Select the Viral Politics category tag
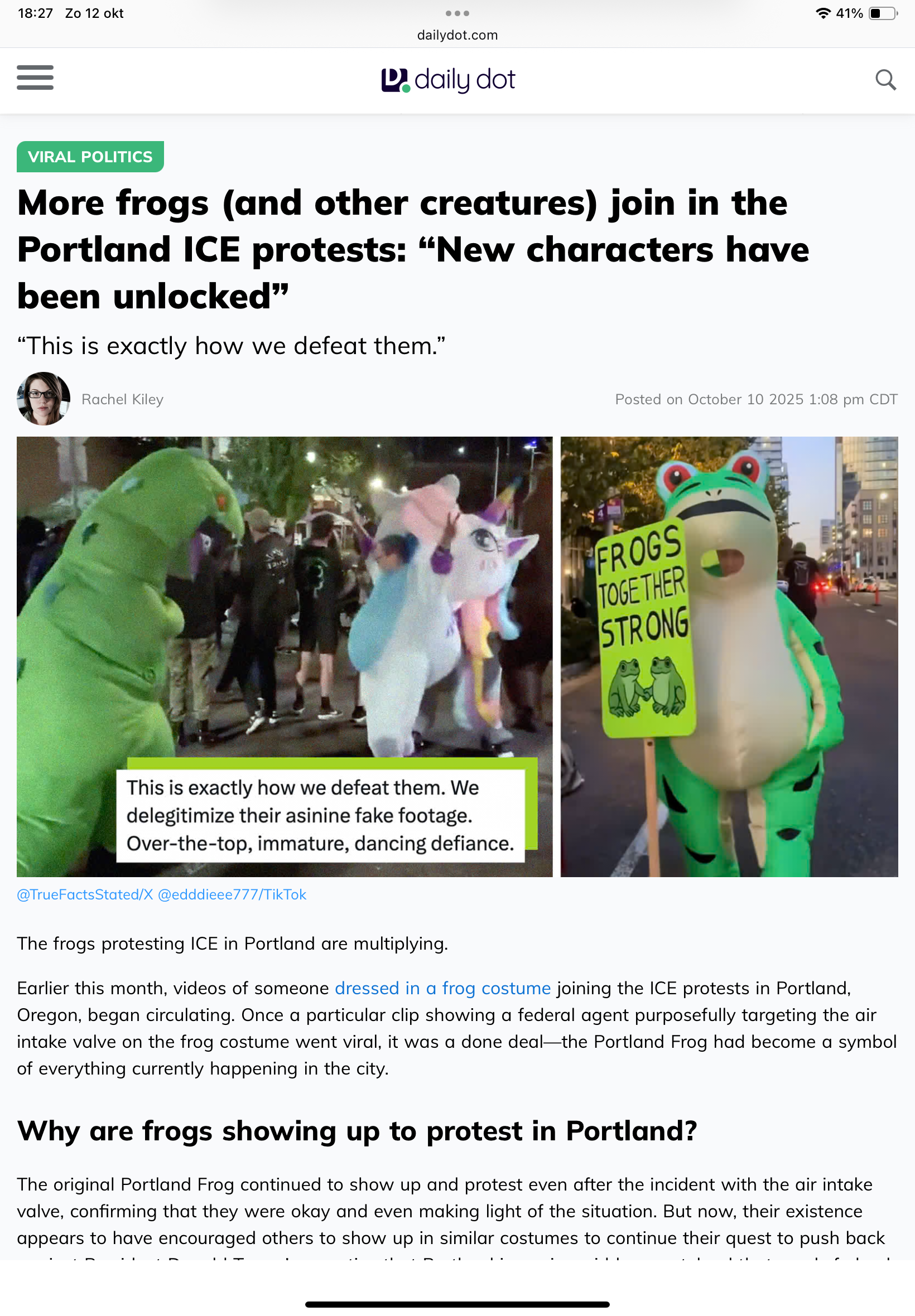Viewport: 915px width, 1316px height. pyautogui.click(x=90, y=156)
